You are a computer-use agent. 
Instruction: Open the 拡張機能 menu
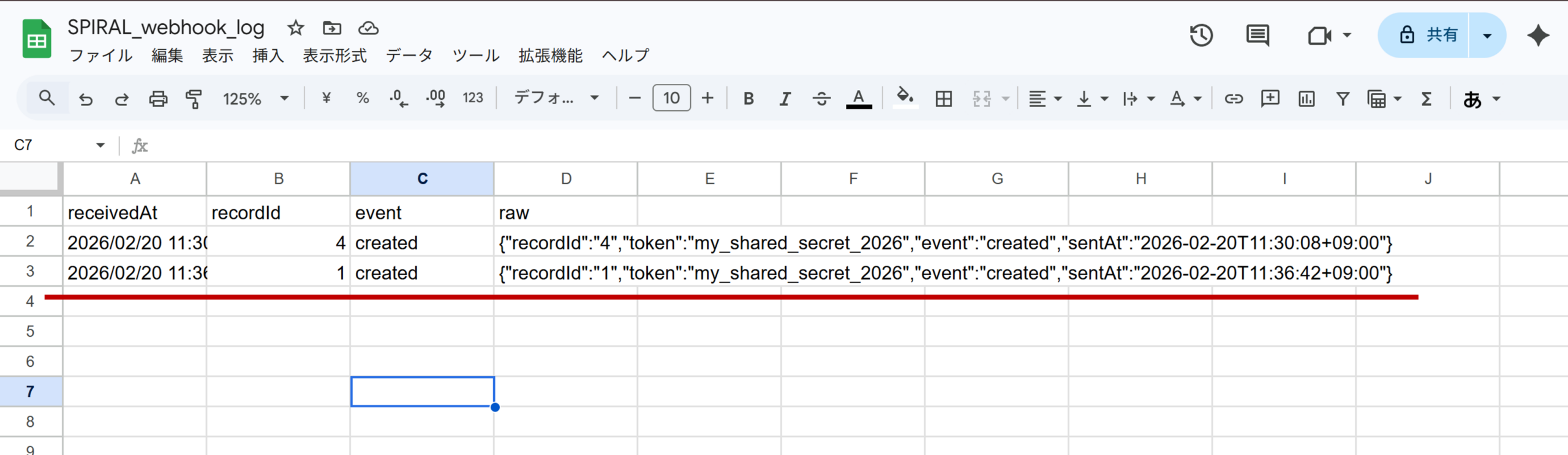pos(550,56)
